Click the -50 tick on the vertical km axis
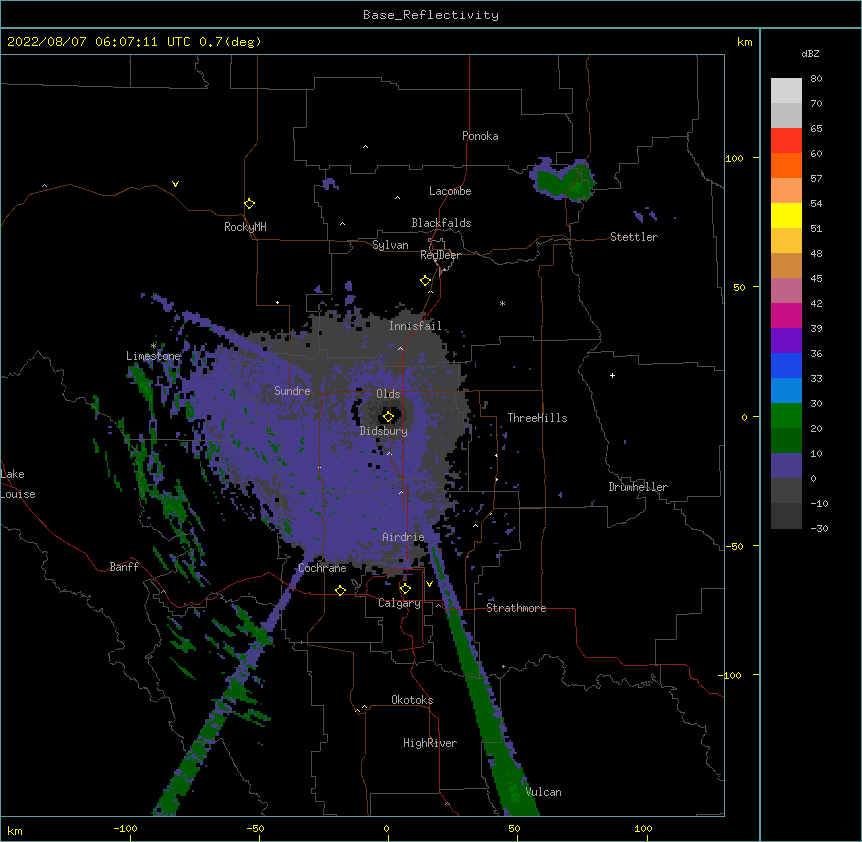 pyautogui.click(x=734, y=546)
